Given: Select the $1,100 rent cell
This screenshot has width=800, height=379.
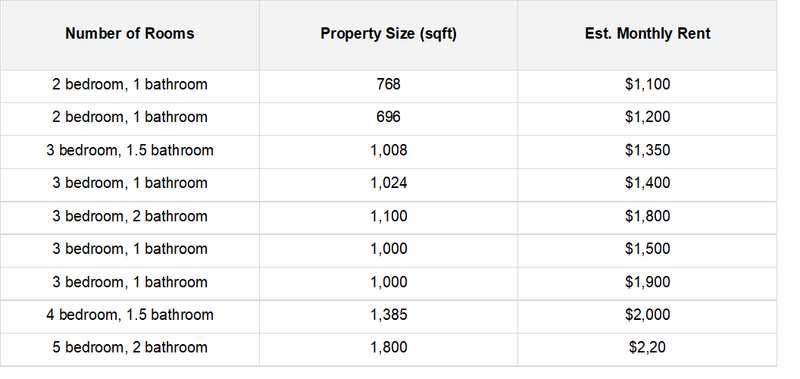Looking at the screenshot, I should tap(647, 85).
